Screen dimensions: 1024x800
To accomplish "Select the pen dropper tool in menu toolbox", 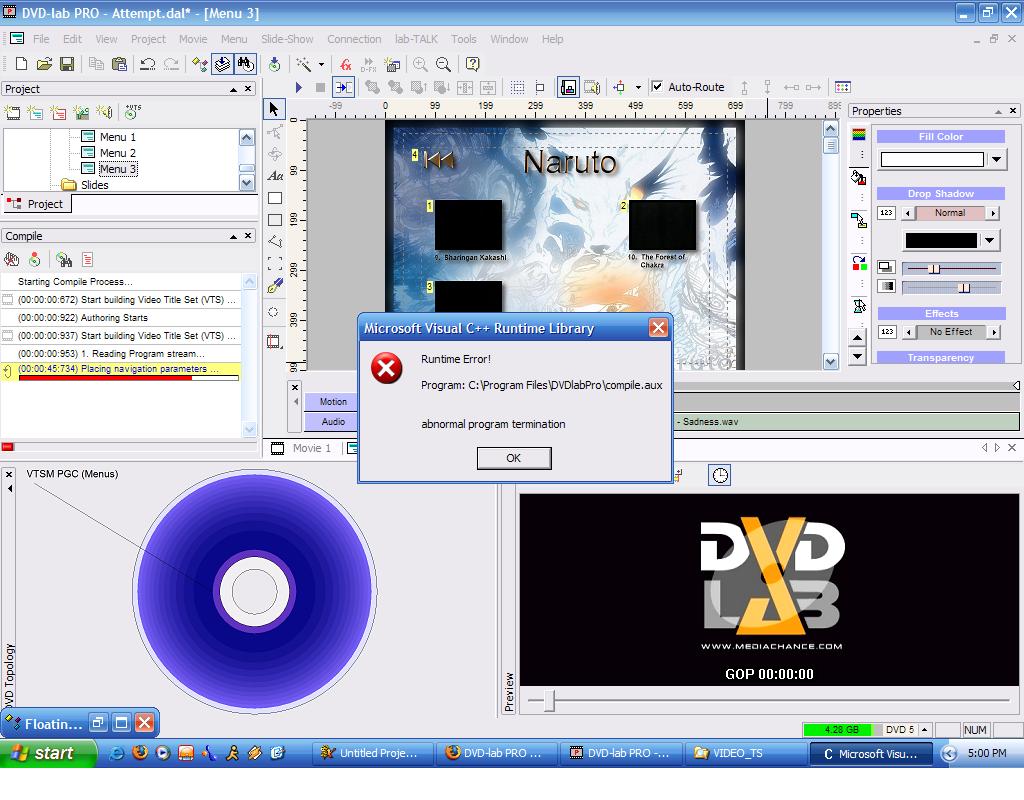I will pos(275,285).
